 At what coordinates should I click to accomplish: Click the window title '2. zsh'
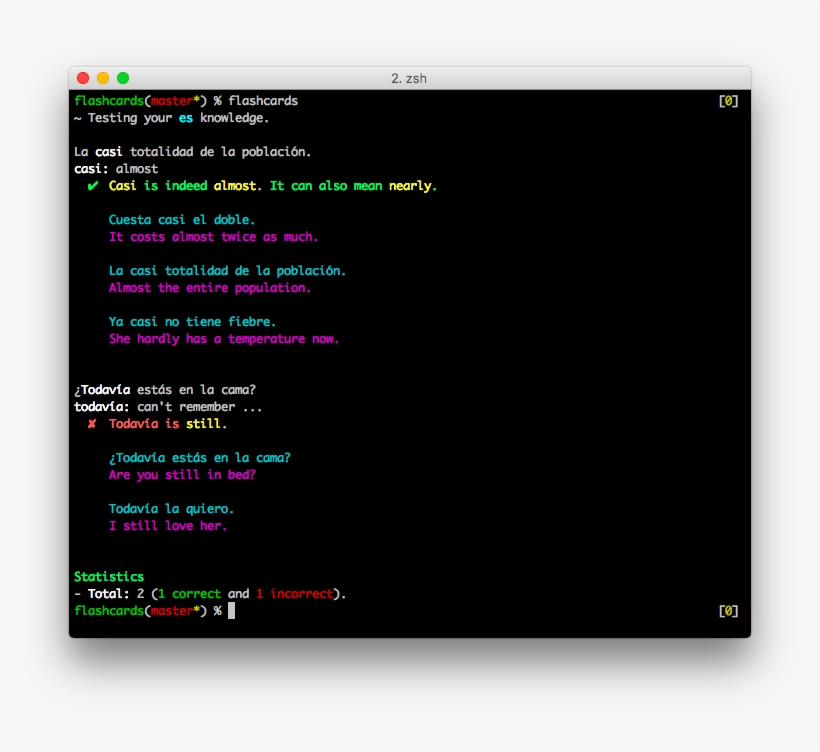coord(409,78)
